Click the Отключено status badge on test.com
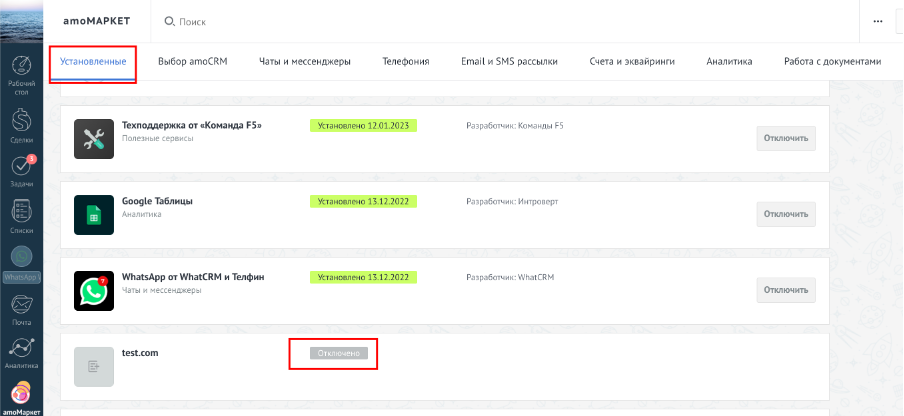The height and width of the screenshot is (416, 904). pyautogui.click(x=339, y=353)
